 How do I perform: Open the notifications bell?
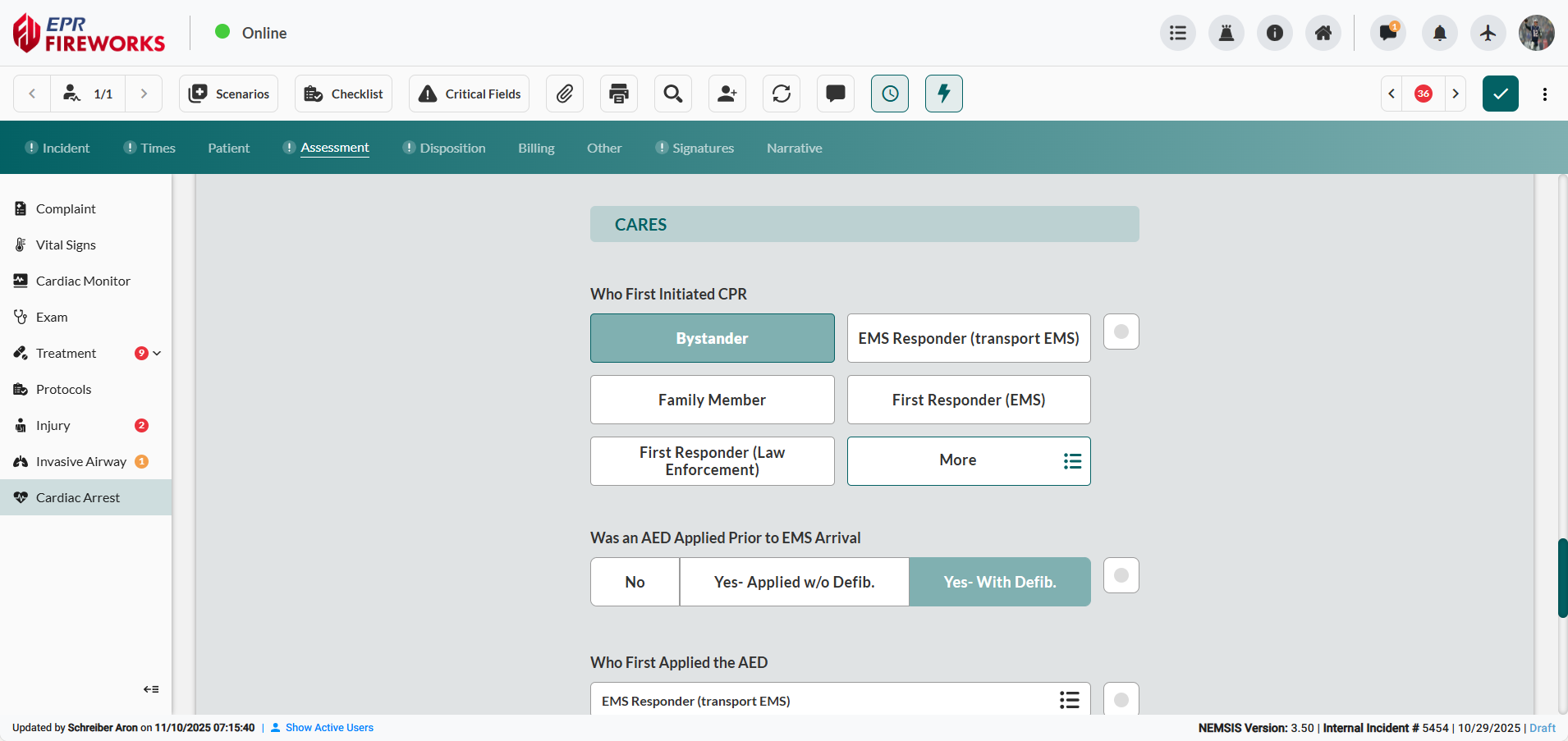click(1439, 33)
